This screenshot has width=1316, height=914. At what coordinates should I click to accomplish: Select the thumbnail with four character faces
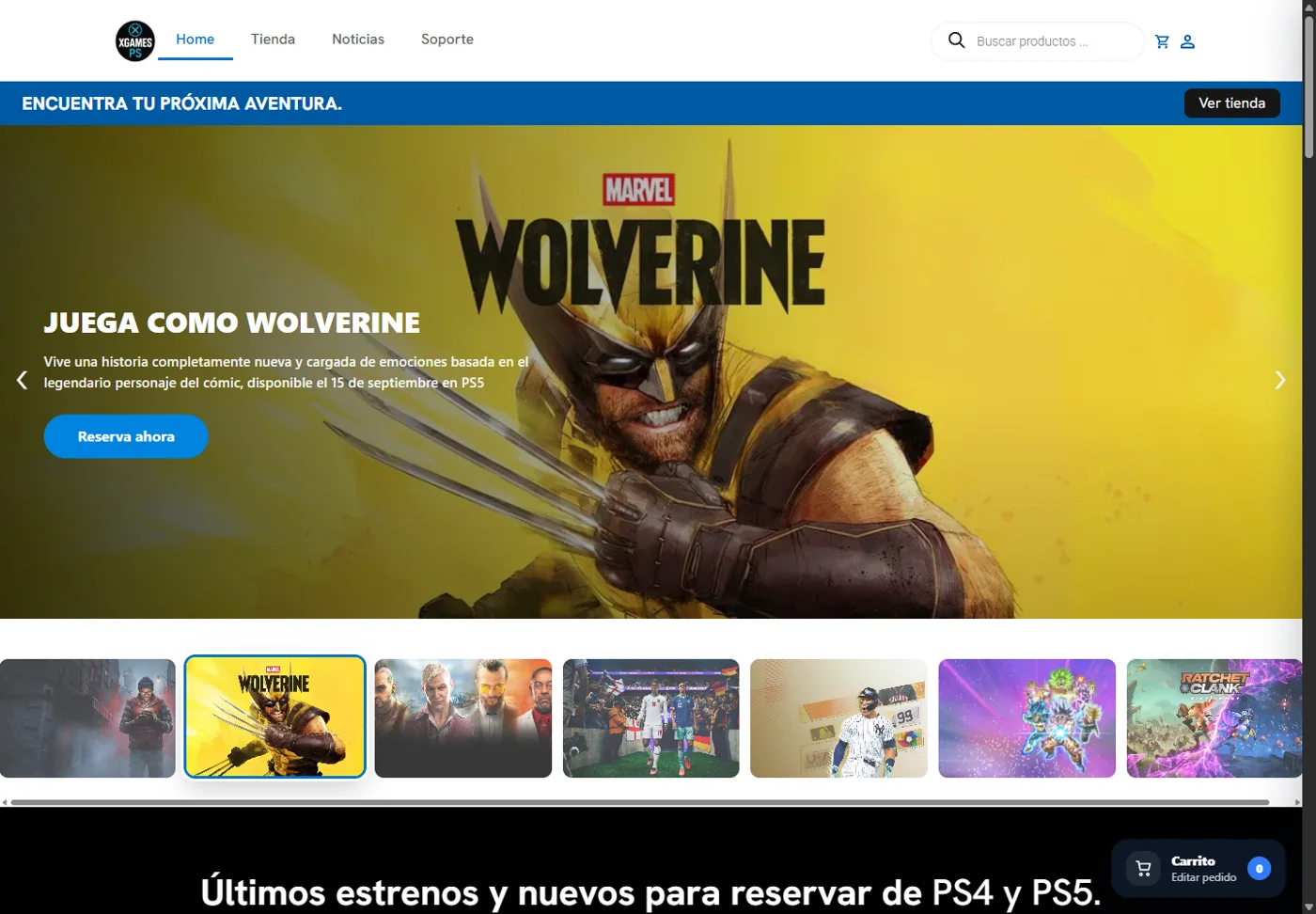(463, 718)
